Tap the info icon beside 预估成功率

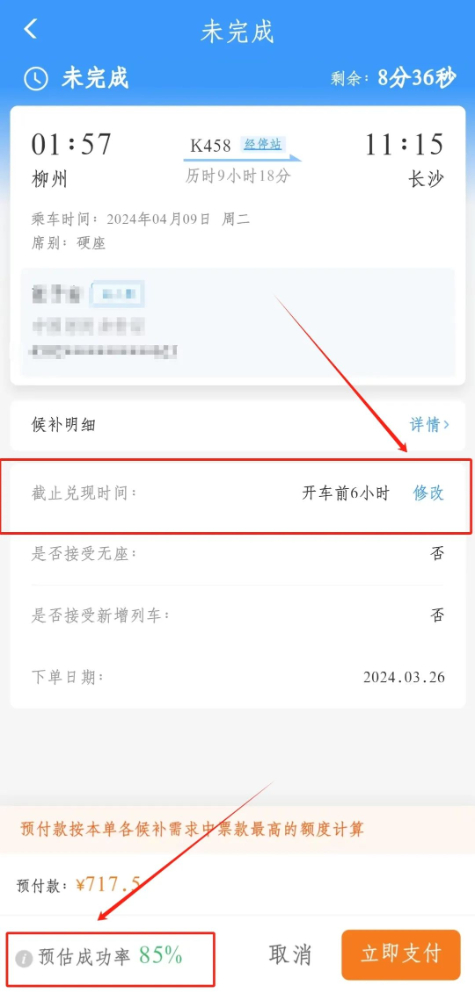(x=24, y=959)
